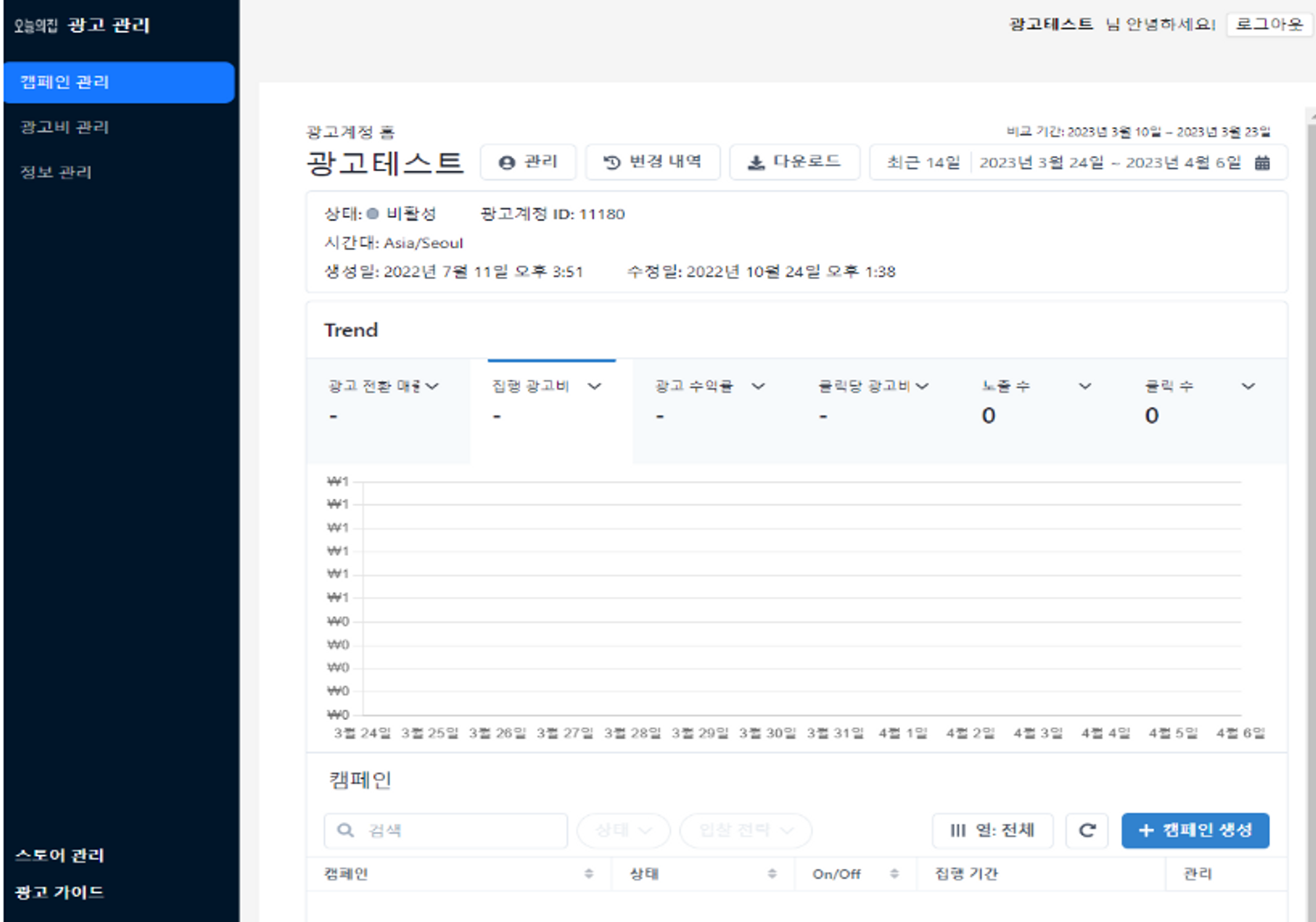Open 캠페인 관리 in the sidebar
The image size is (1316, 922).
pyautogui.click(x=119, y=82)
